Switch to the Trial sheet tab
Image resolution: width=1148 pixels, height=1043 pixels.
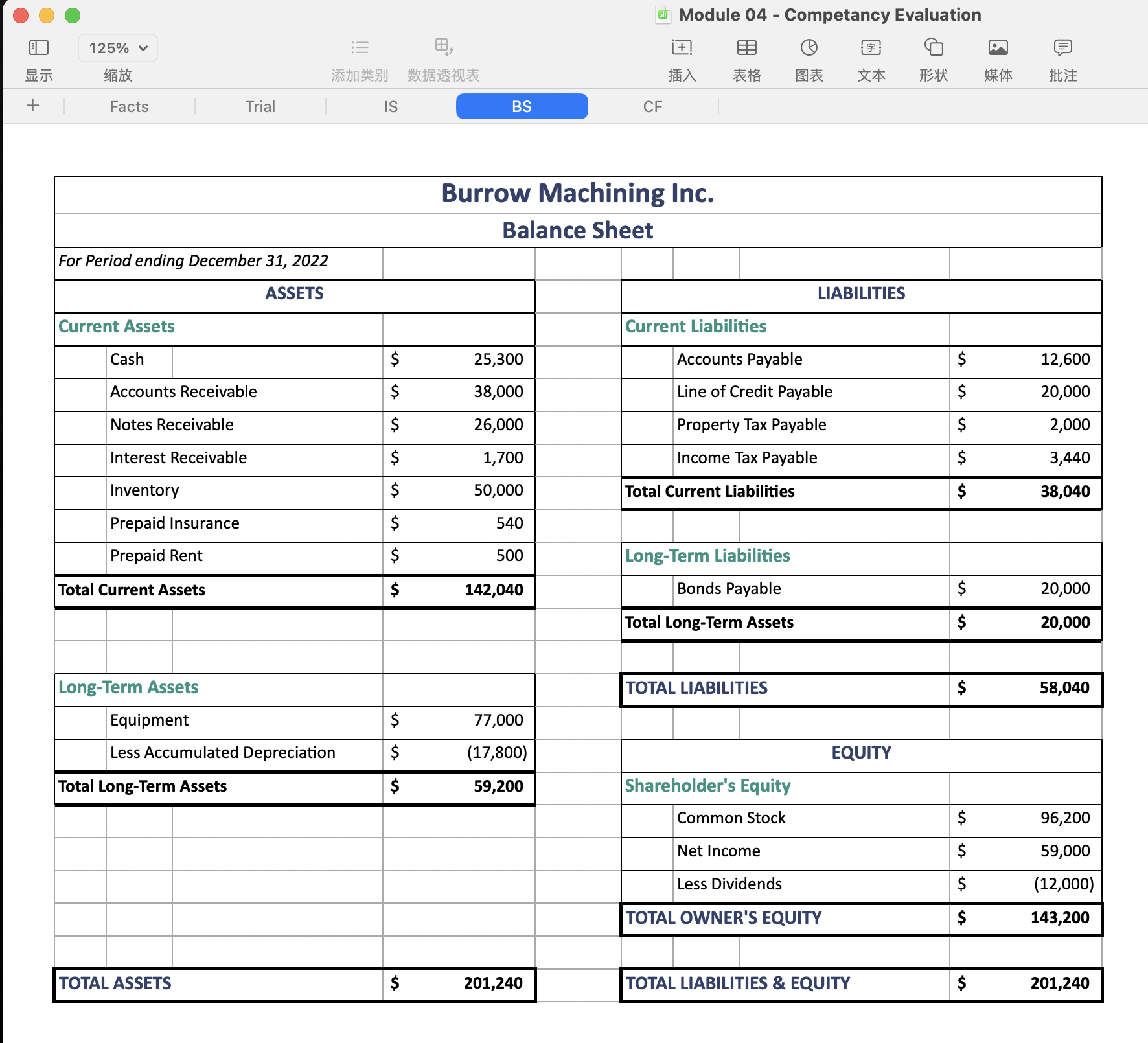tap(260, 107)
